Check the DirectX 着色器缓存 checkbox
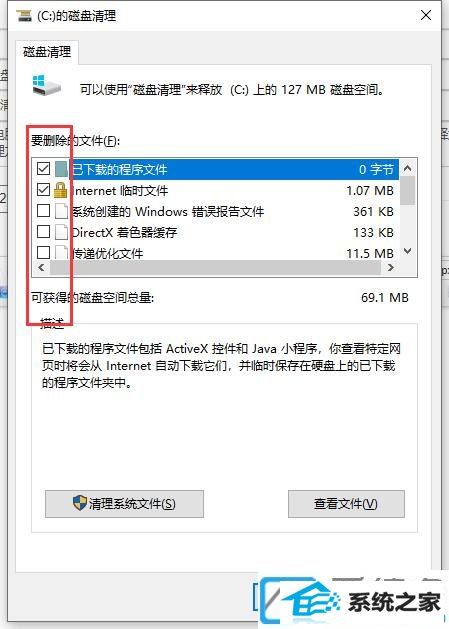This screenshot has width=449, height=629. [43, 231]
